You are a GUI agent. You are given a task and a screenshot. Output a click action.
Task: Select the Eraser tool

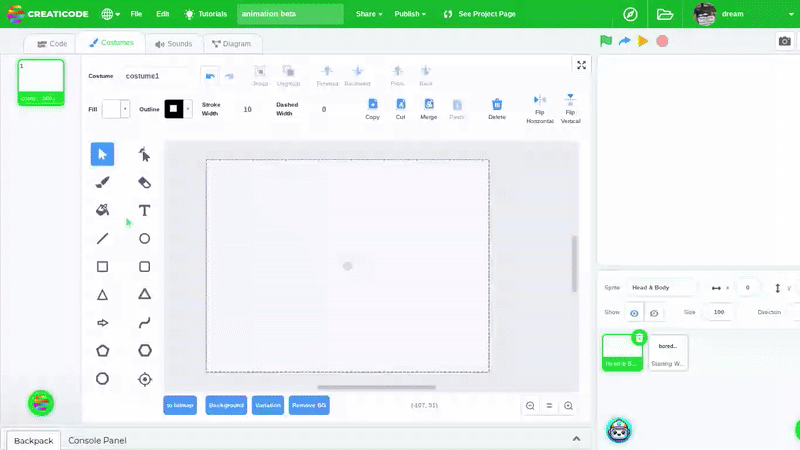[145, 183]
